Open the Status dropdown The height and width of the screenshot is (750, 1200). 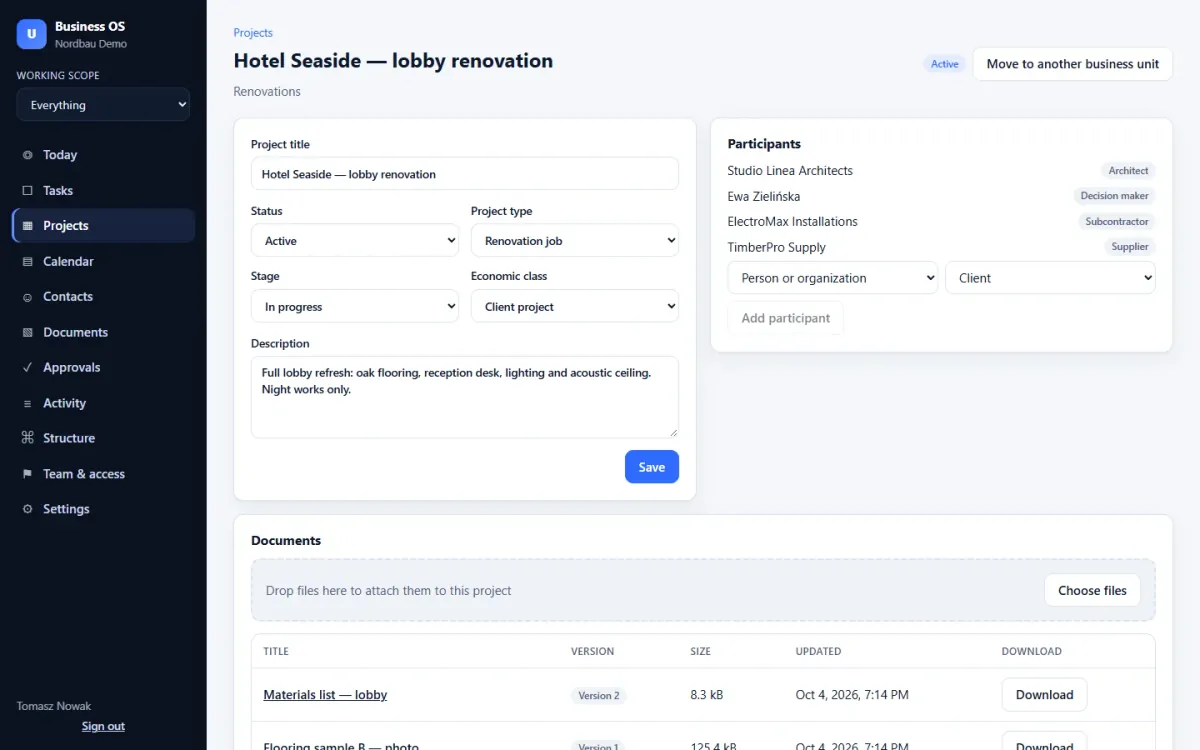[355, 241]
